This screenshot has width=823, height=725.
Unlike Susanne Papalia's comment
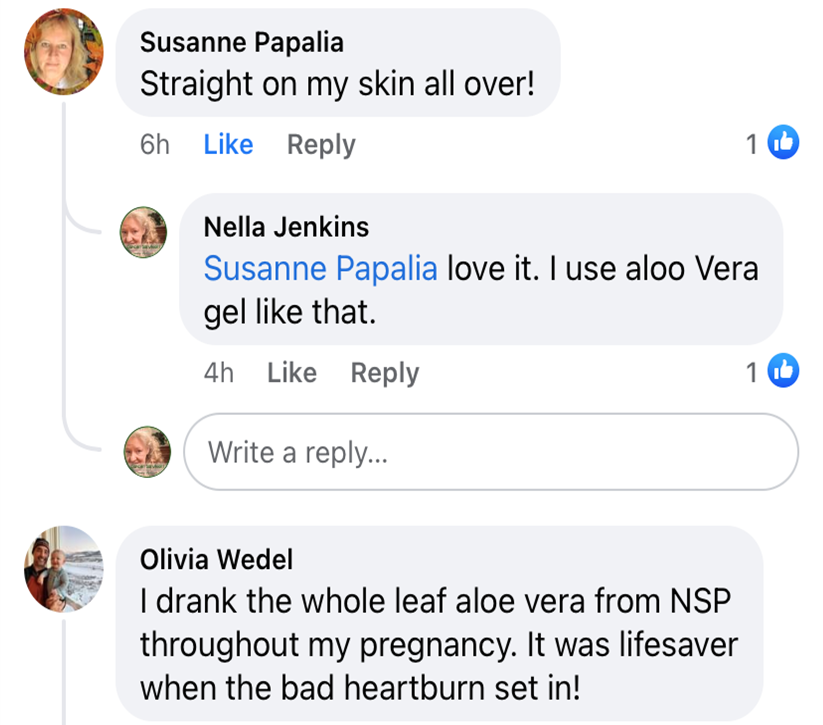pos(228,145)
